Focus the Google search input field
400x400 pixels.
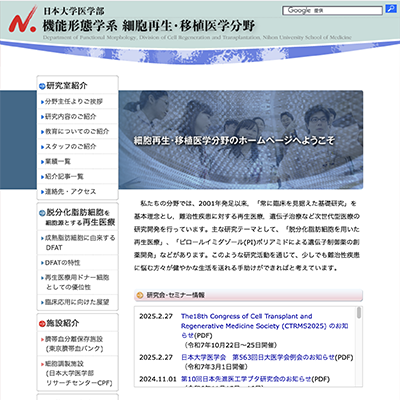332,11
